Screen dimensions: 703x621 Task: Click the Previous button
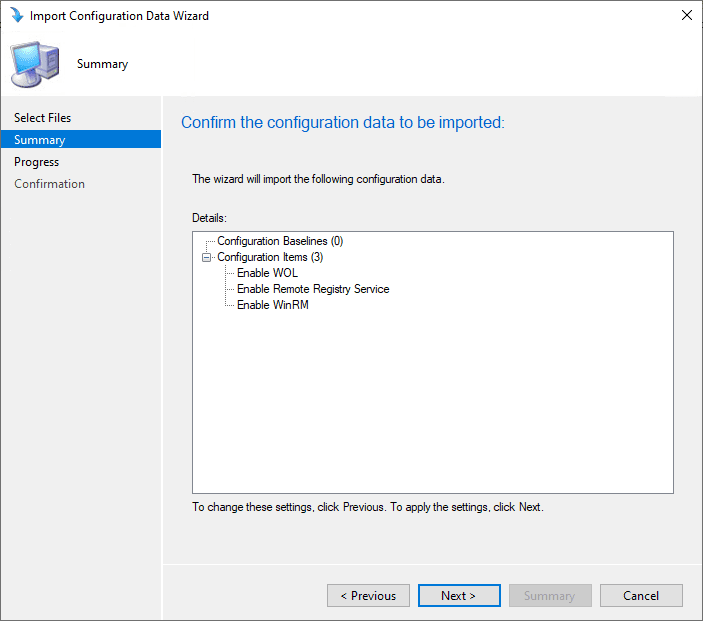(368, 596)
